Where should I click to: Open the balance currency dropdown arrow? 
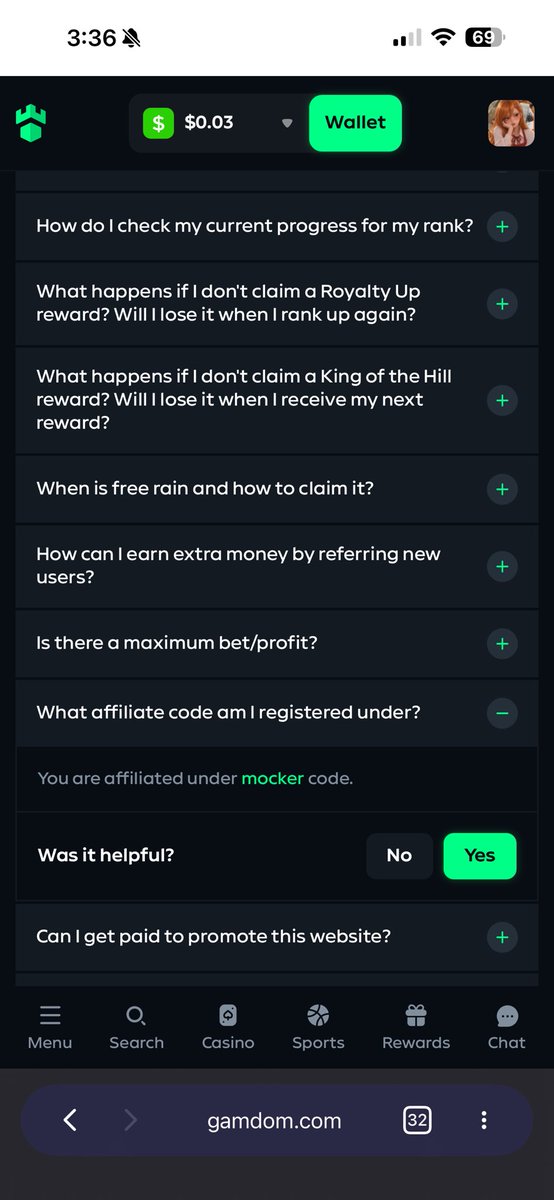coord(287,123)
